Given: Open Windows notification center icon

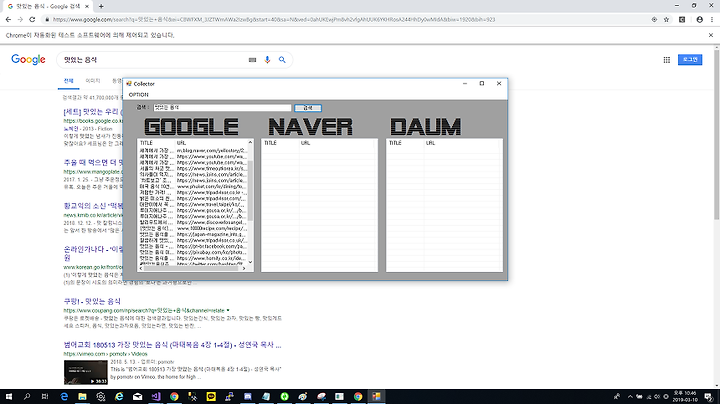Looking at the screenshot, I should (709, 397).
